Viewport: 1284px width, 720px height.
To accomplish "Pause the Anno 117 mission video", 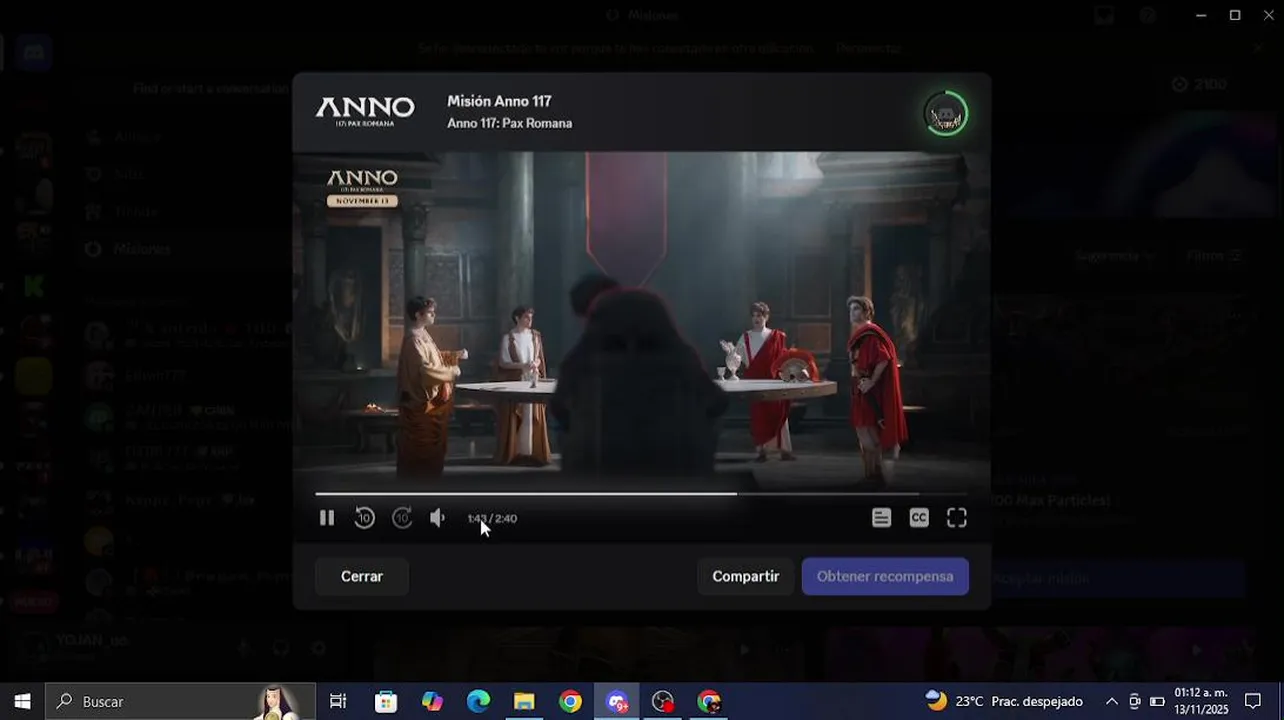I will click(327, 518).
